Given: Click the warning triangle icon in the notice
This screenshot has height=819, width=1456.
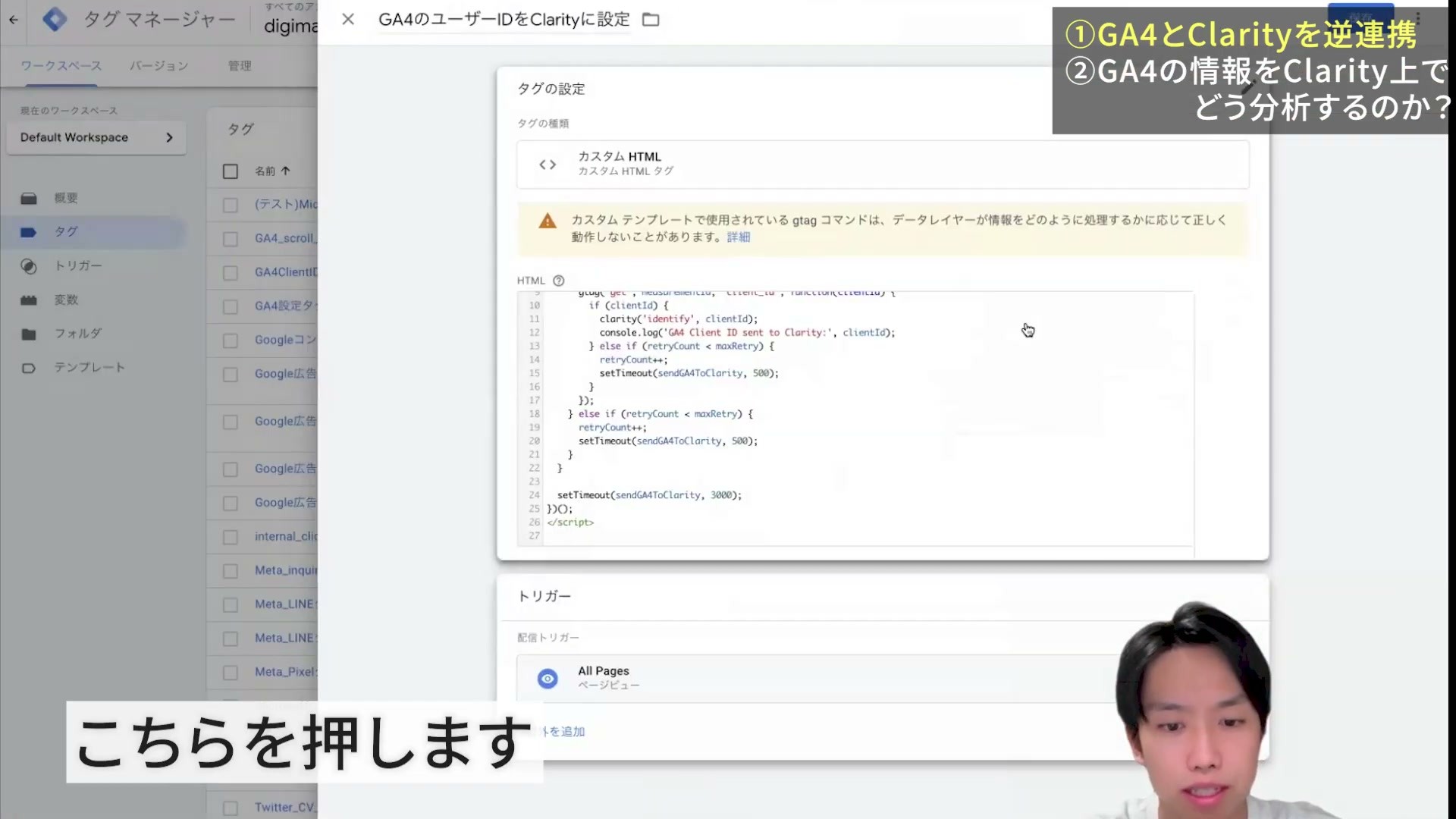Looking at the screenshot, I should click(x=548, y=221).
